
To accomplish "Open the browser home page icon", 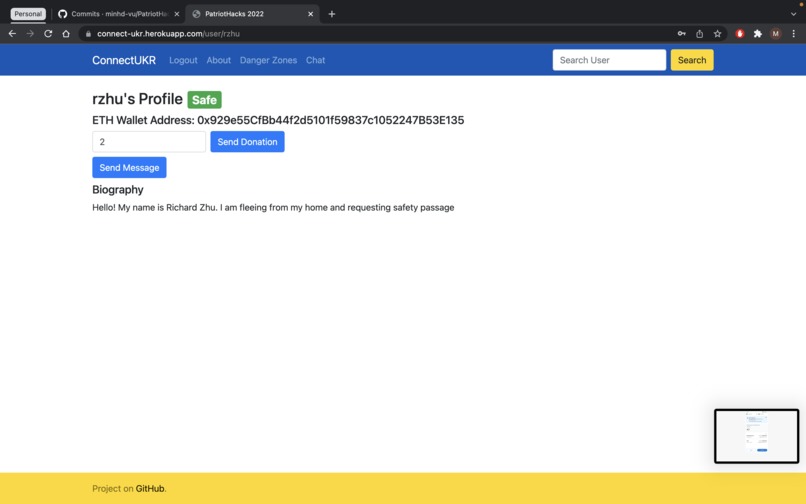I will coord(66,33).
